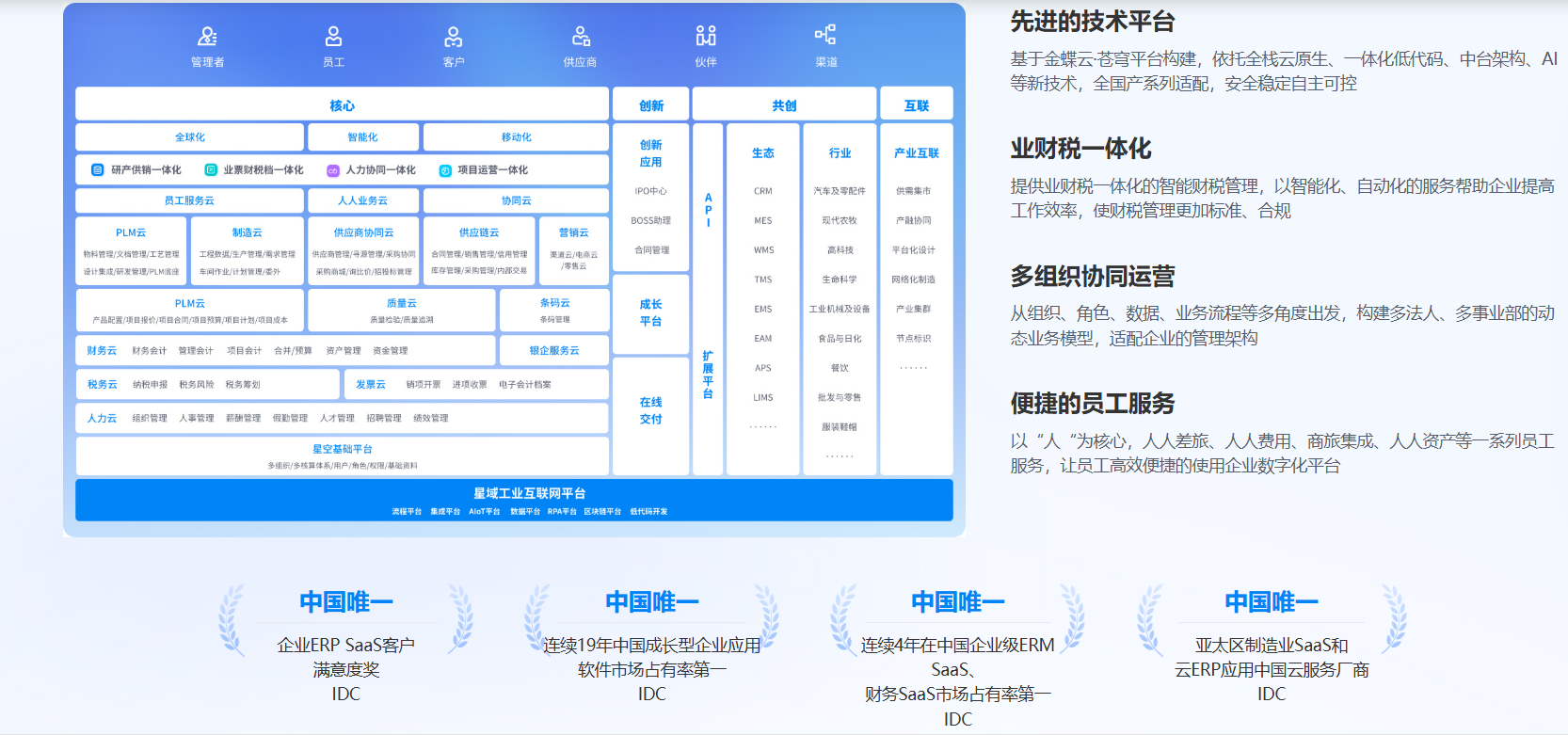Click the 税务云 label
1568x735 pixels.
click(x=102, y=384)
